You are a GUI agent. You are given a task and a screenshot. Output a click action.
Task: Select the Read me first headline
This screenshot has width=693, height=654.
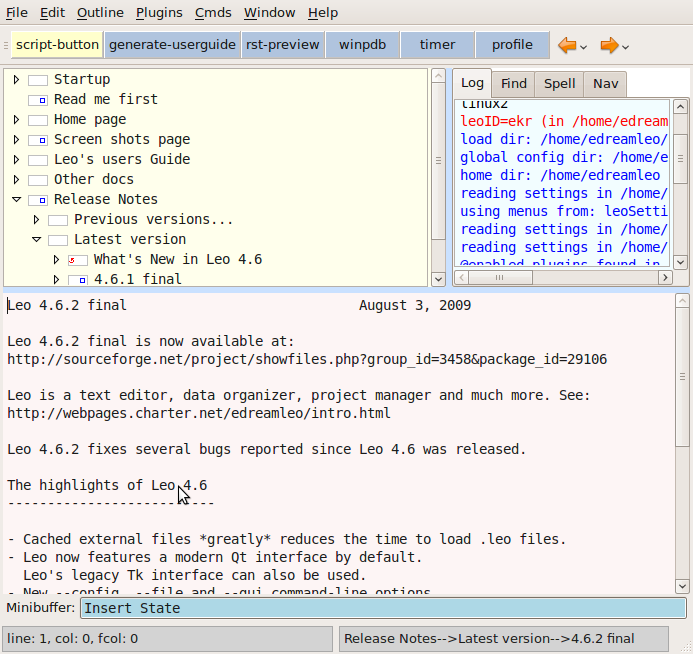tap(106, 99)
